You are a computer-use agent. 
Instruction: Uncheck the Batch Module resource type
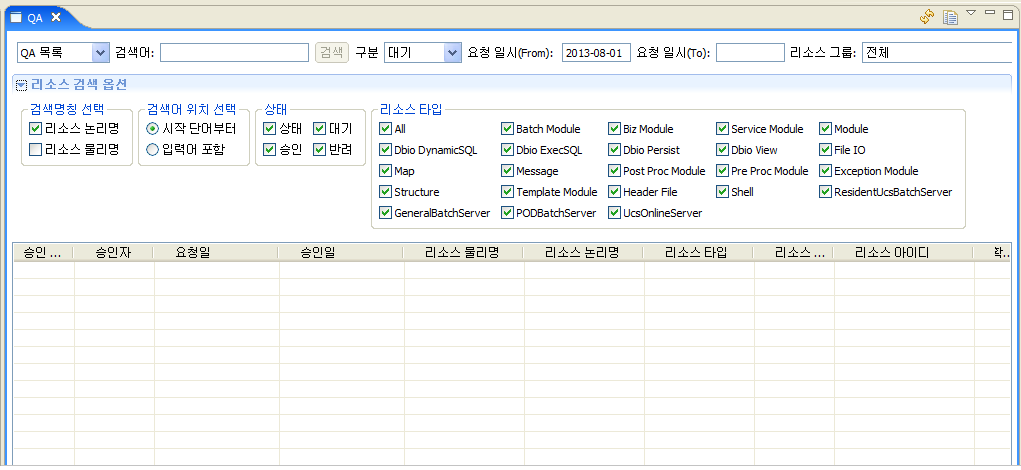click(507, 129)
